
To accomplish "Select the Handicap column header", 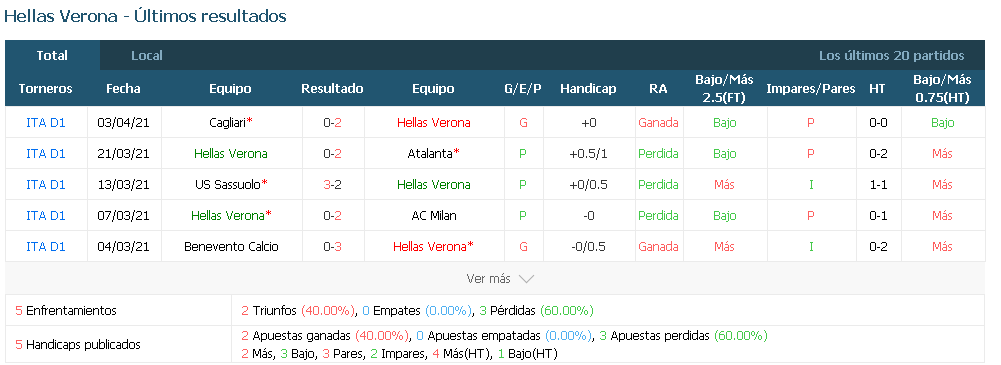I will [x=588, y=89].
